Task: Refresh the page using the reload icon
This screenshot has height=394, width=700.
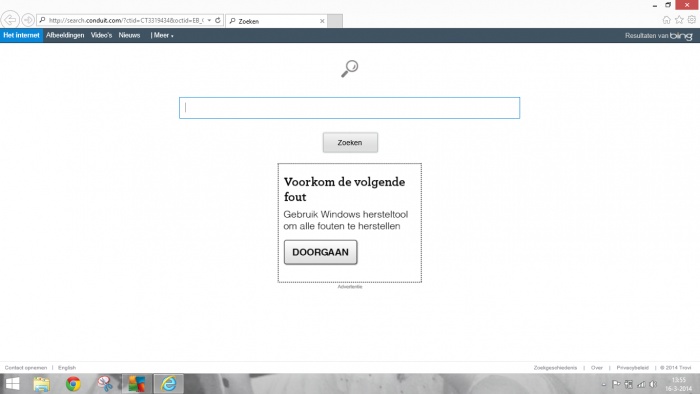Action: [x=218, y=20]
